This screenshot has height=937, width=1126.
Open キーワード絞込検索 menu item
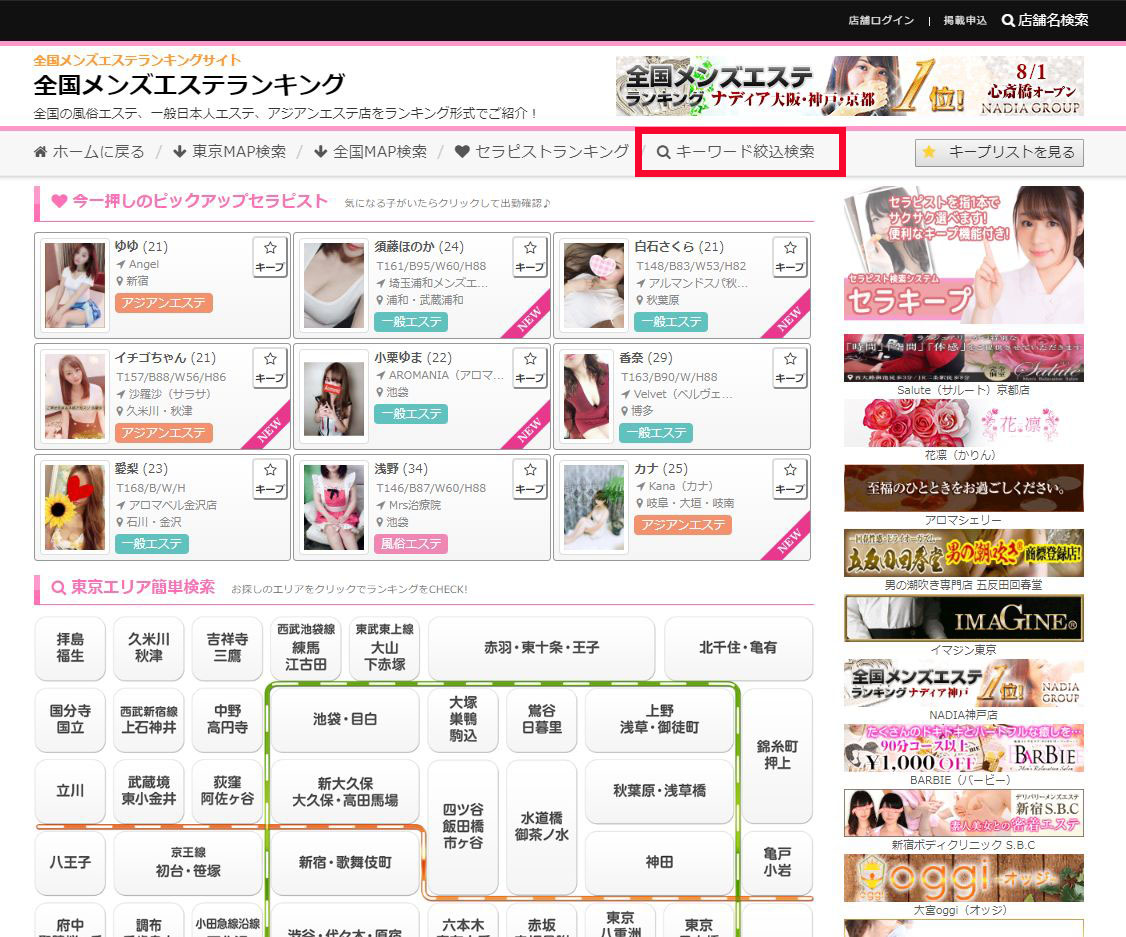pyautogui.click(x=736, y=151)
